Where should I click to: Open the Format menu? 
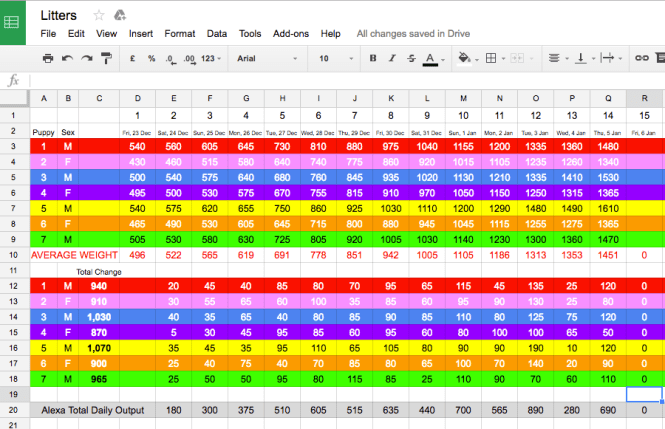click(x=179, y=33)
